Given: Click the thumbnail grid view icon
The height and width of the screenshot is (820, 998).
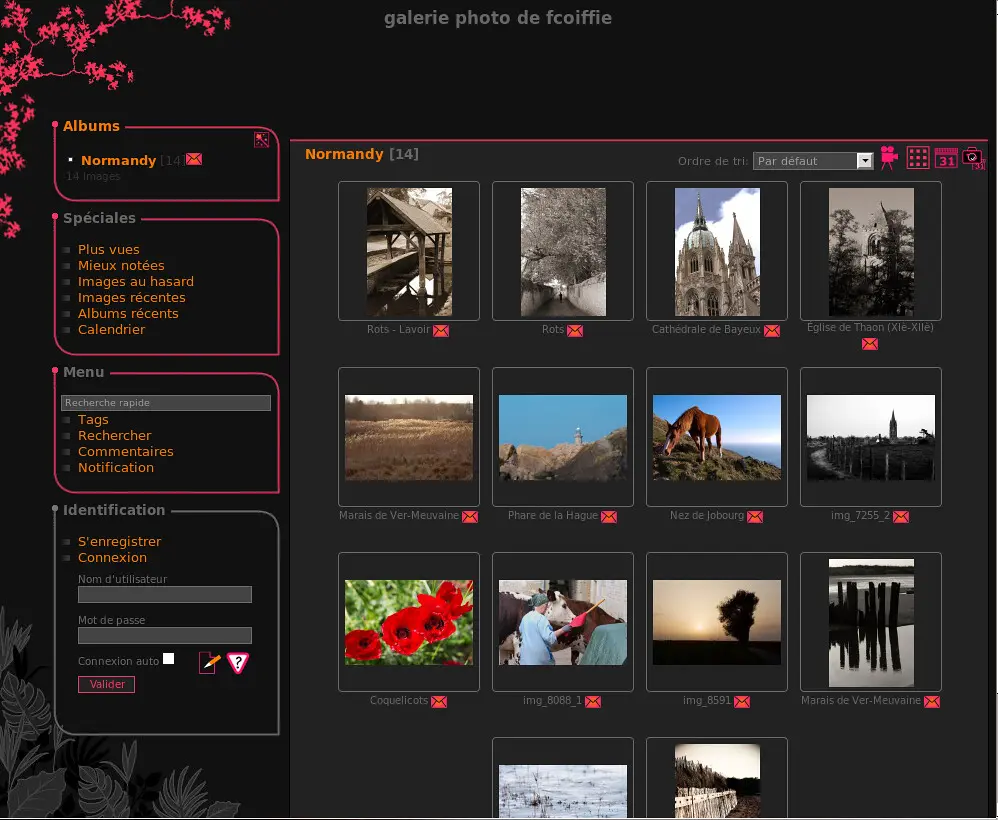Looking at the screenshot, I should tap(918, 158).
